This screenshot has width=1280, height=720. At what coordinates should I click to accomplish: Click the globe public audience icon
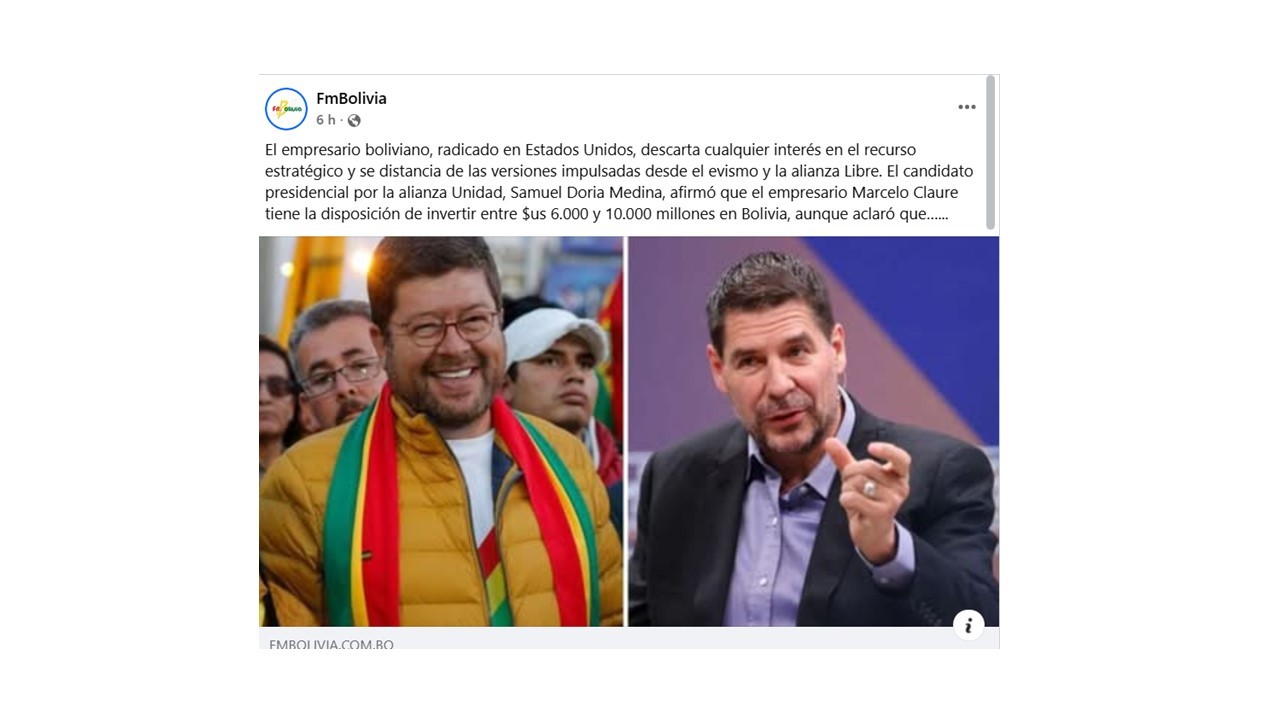[x=354, y=120]
